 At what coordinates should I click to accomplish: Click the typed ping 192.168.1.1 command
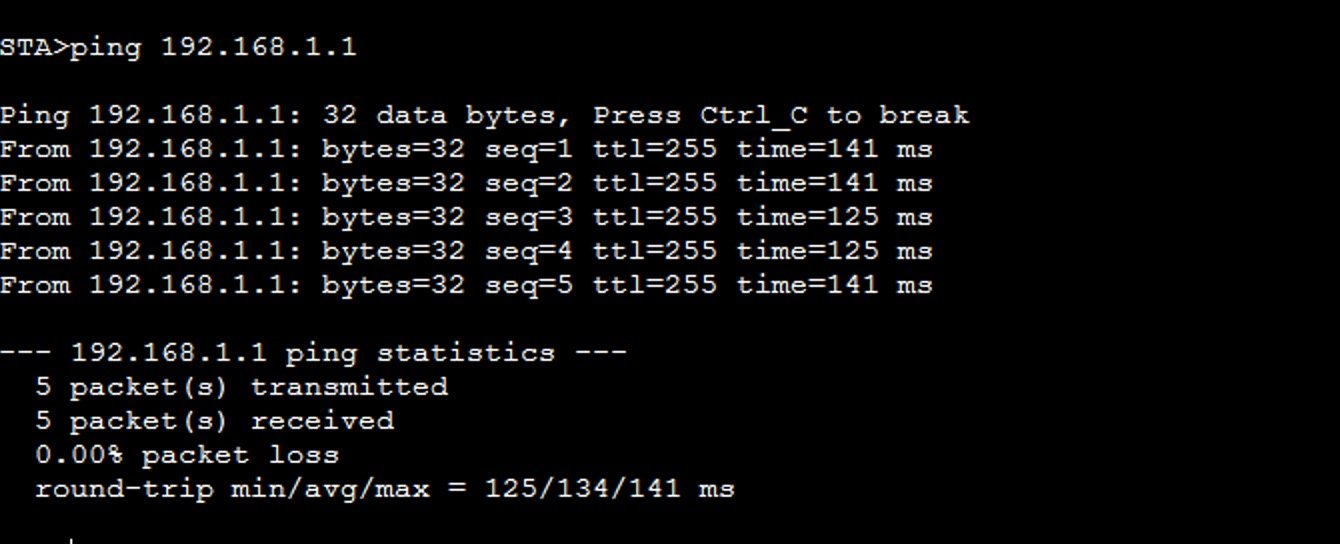[213, 47]
